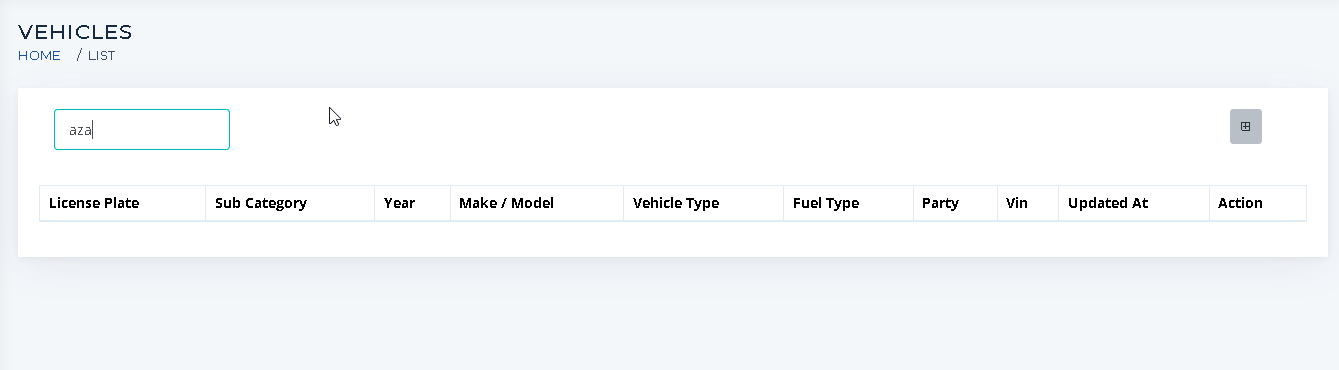Go to the HOME breadcrumb link

(39, 56)
